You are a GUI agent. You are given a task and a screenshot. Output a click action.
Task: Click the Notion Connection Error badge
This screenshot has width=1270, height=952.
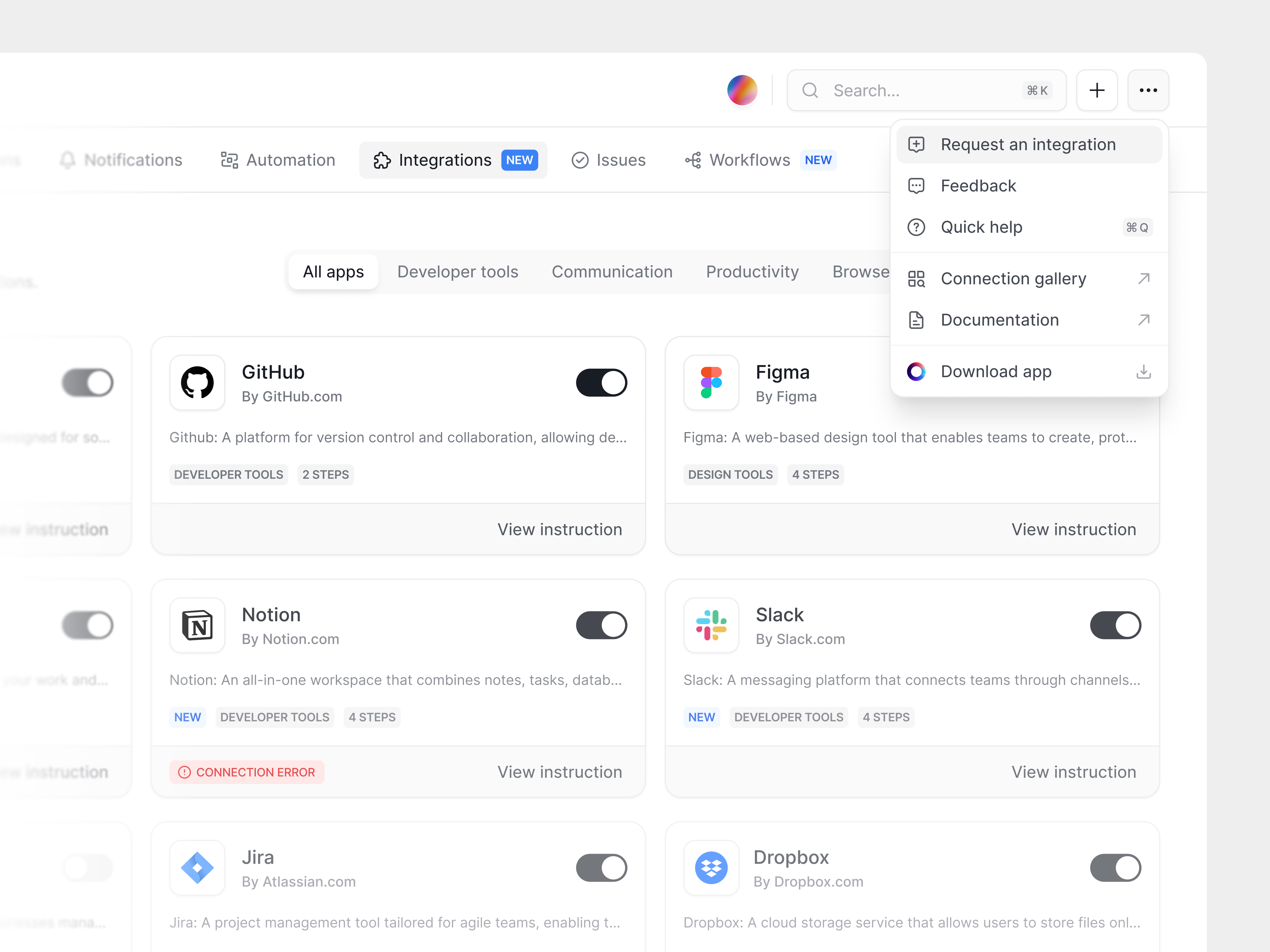coord(247,772)
